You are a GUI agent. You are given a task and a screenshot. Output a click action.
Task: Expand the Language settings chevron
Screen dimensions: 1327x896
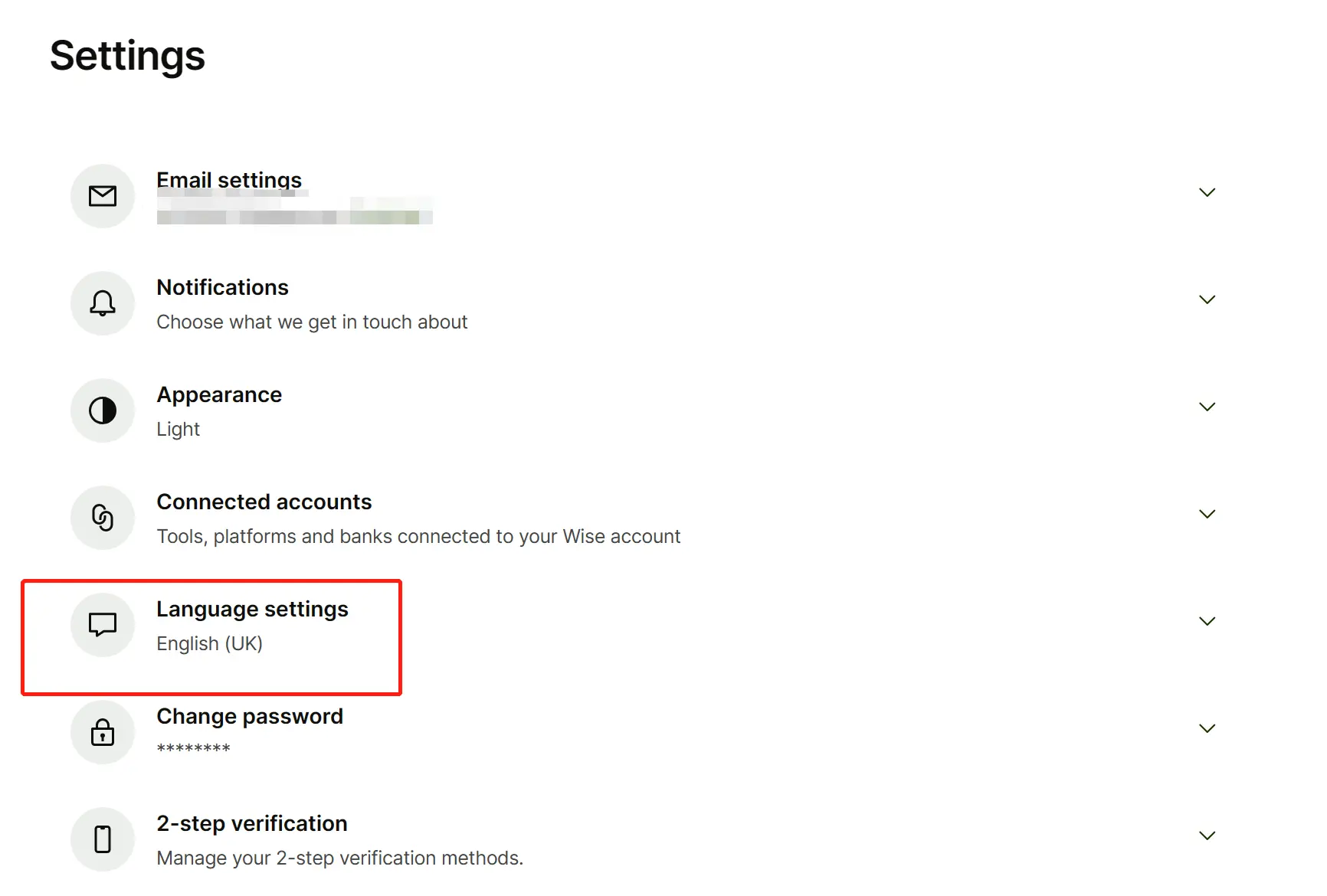1207,621
